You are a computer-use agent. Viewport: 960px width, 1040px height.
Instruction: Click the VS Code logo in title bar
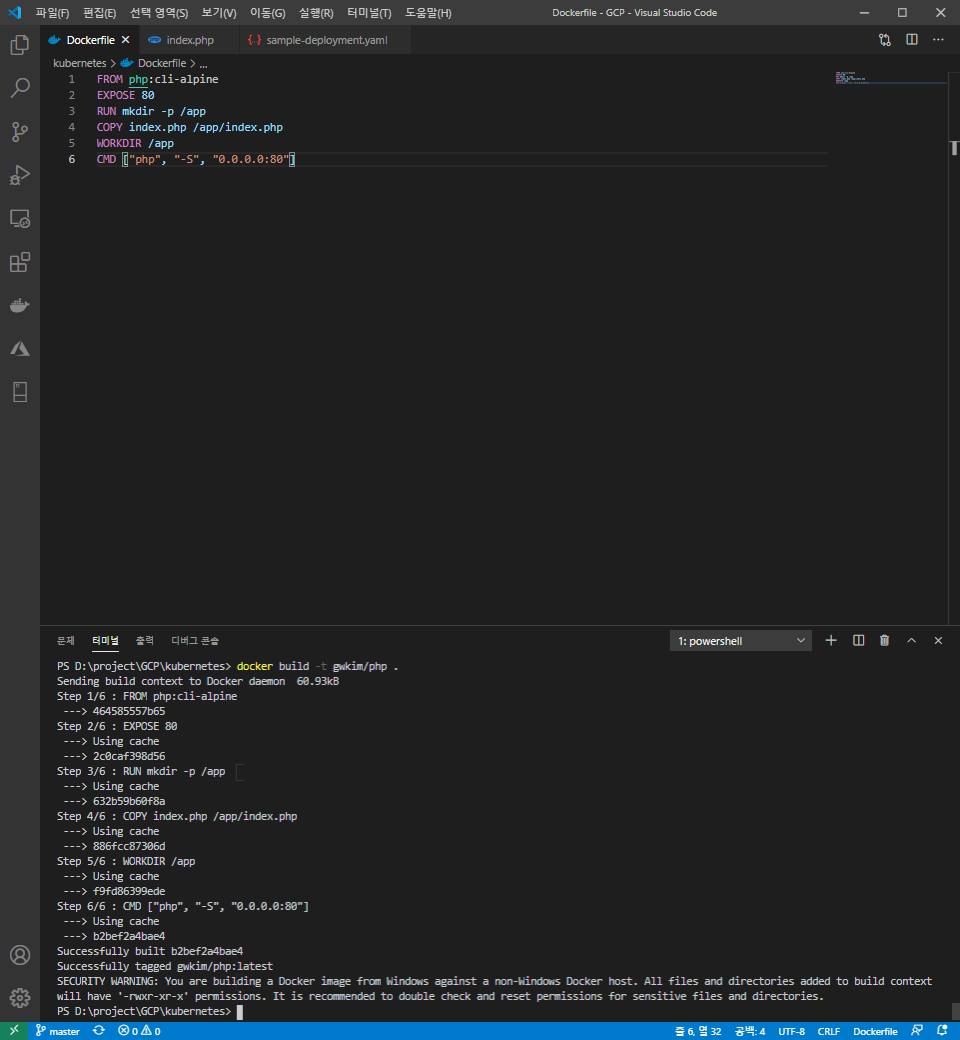pos(15,13)
